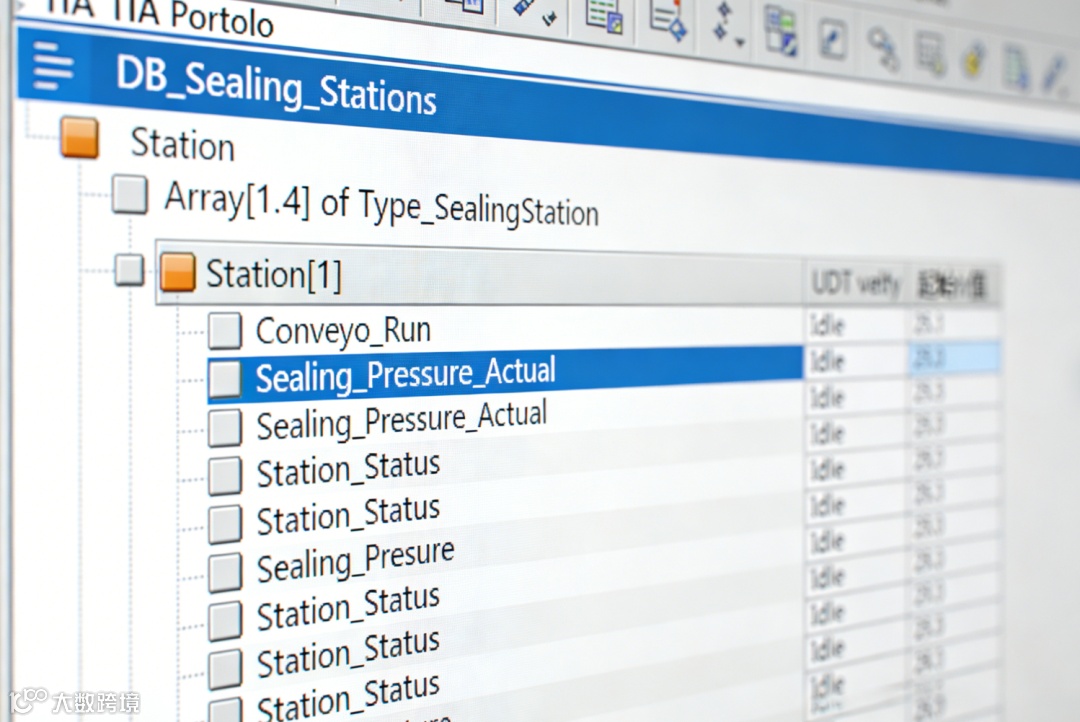Image resolution: width=1080 pixels, height=722 pixels.
Task: Tick the checkbox in the highlighted Sealing_Pressure_Actual row
Action: pyautogui.click(x=225, y=379)
